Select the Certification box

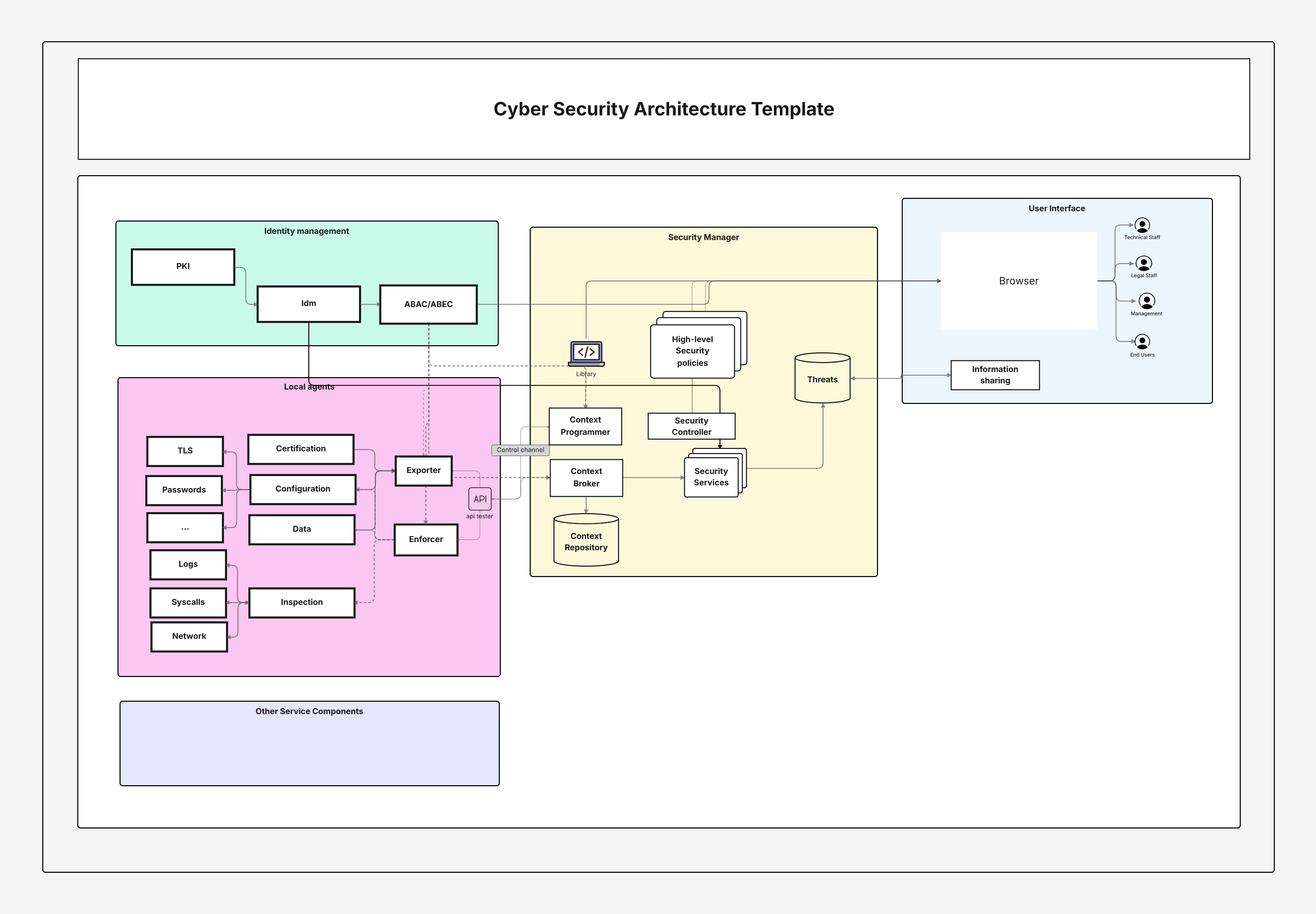pos(301,449)
